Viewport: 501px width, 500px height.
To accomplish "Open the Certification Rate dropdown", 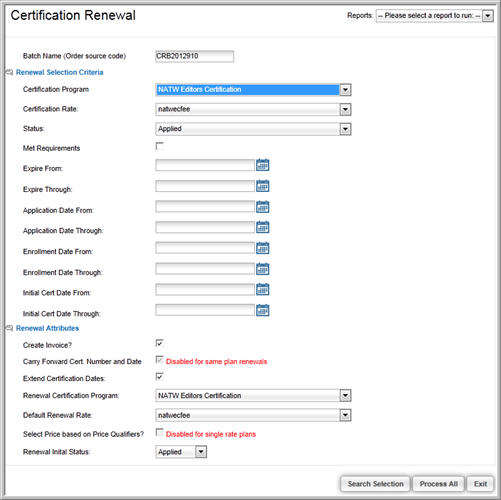I will click(x=345, y=109).
